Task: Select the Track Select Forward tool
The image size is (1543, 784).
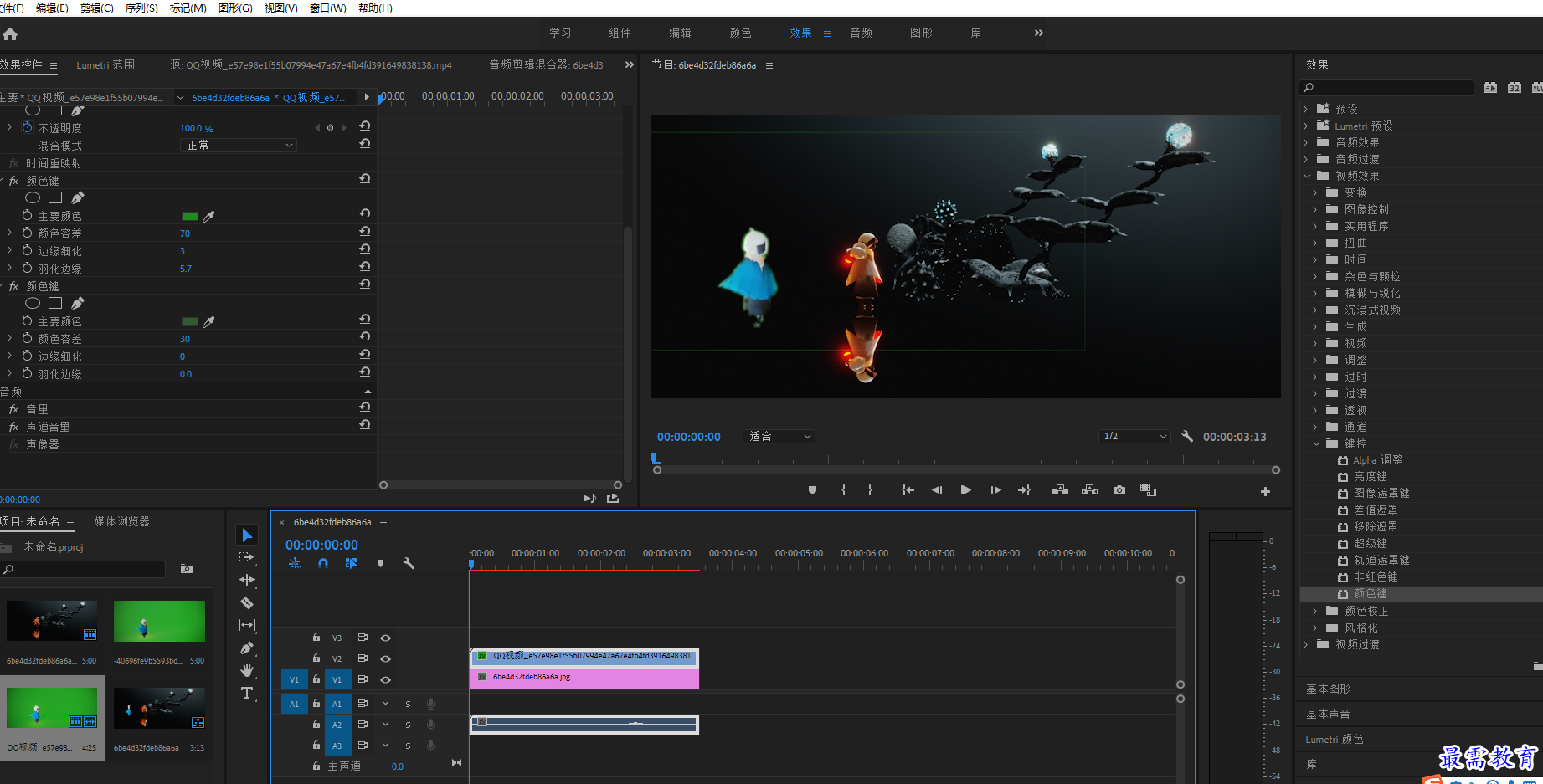Action: [247, 557]
